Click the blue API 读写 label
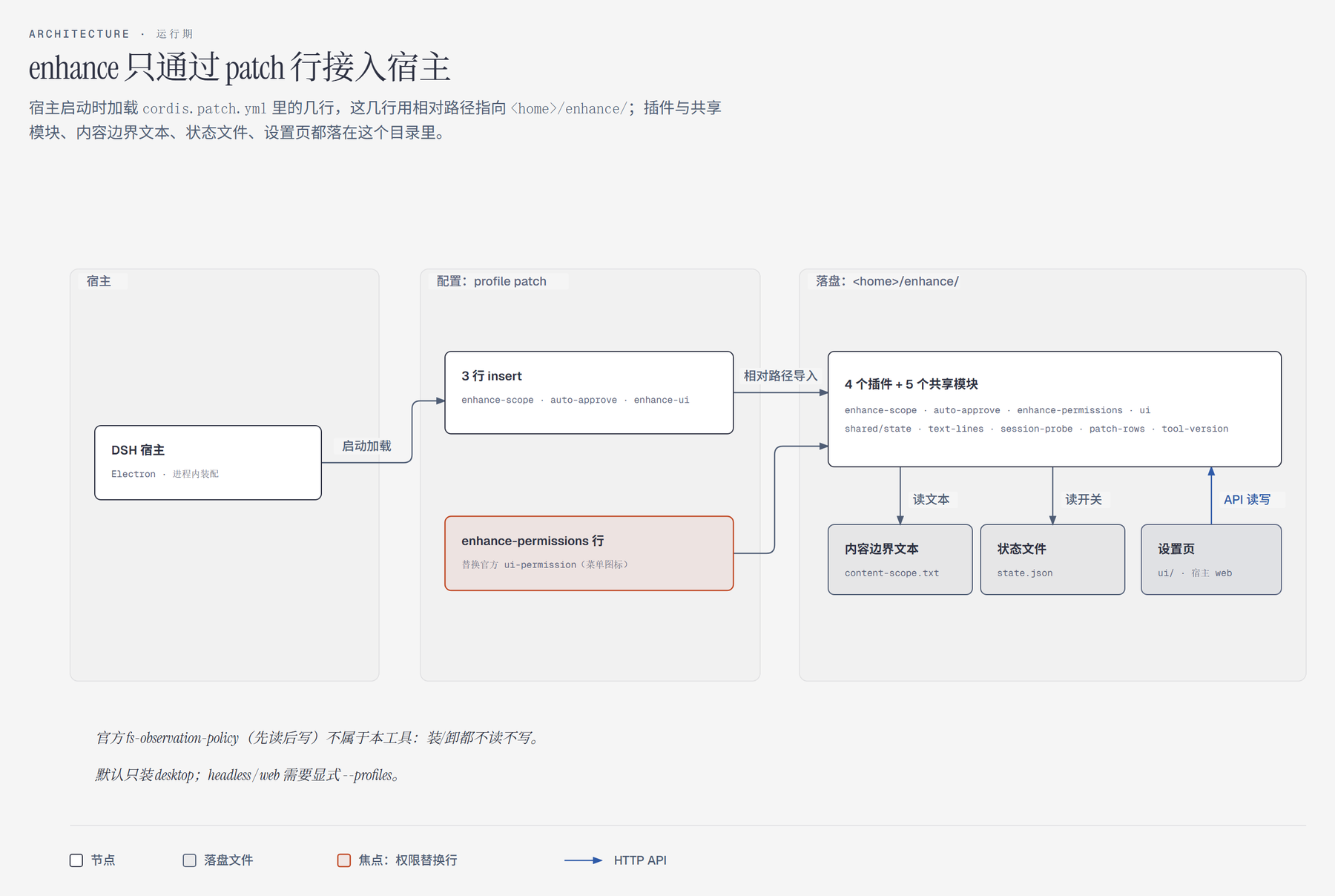 point(1247,499)
